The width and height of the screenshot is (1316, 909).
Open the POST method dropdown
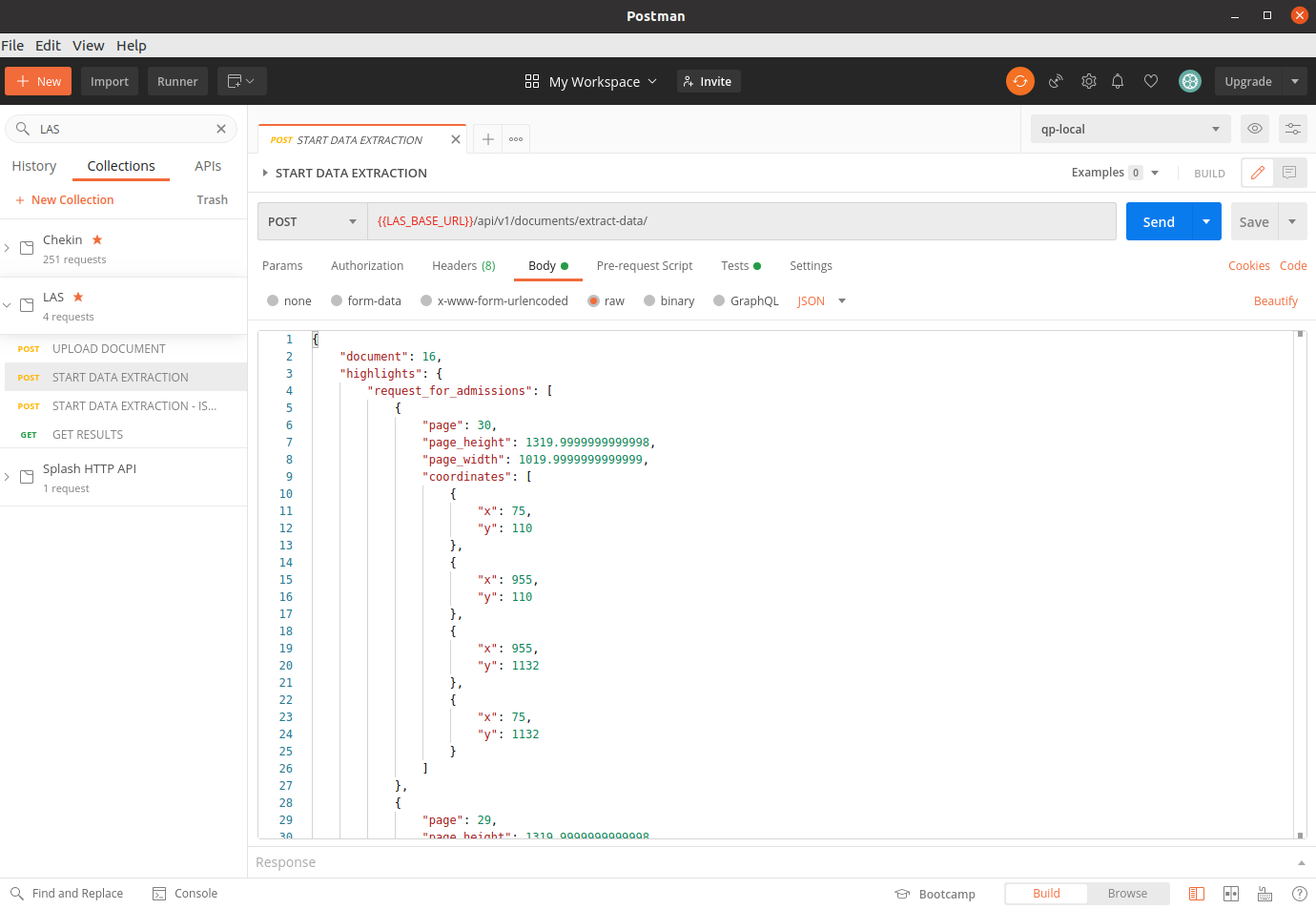click(x=312, y=221)
